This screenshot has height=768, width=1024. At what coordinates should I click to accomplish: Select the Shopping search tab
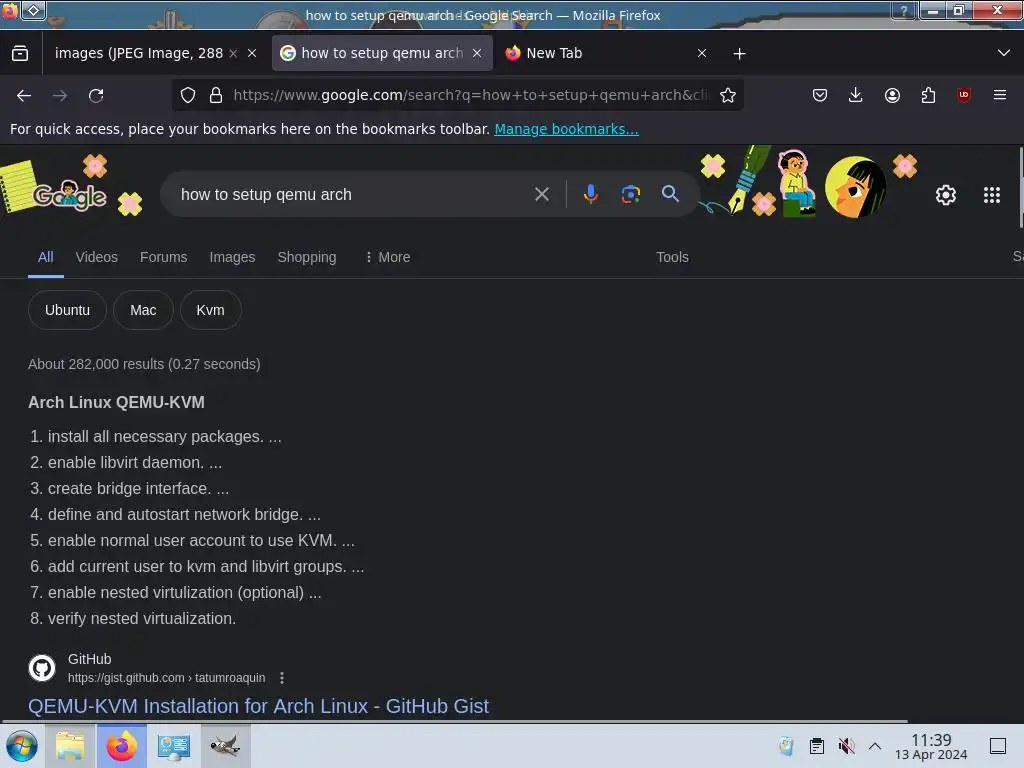[x=307, y=257]
